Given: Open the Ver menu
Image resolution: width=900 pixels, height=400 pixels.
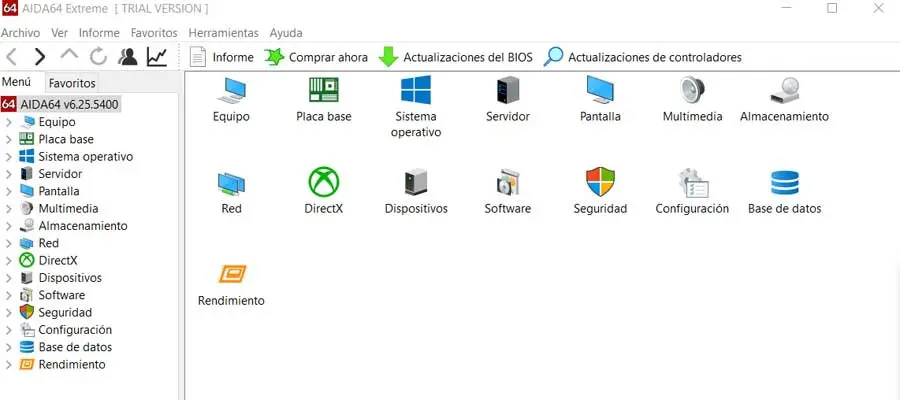Looking at the screenshot, I should 60,33.
